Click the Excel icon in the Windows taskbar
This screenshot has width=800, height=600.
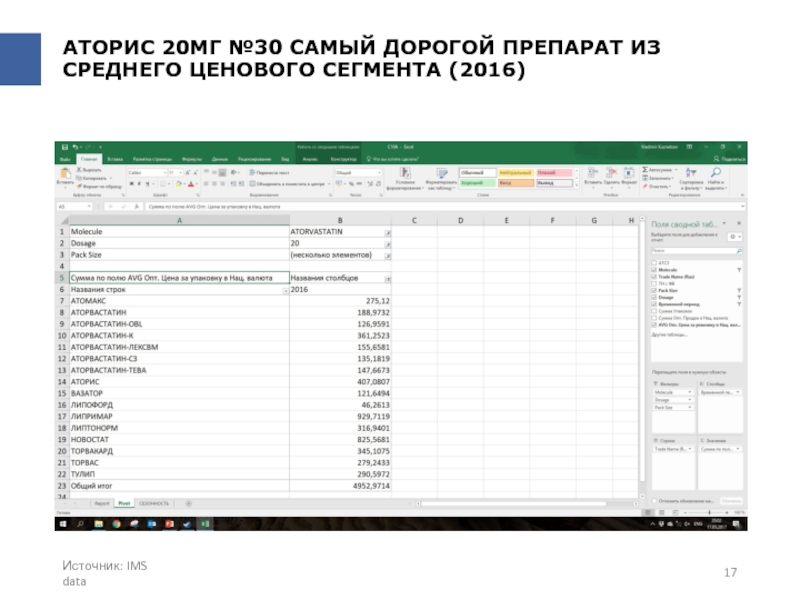point(204,523)
